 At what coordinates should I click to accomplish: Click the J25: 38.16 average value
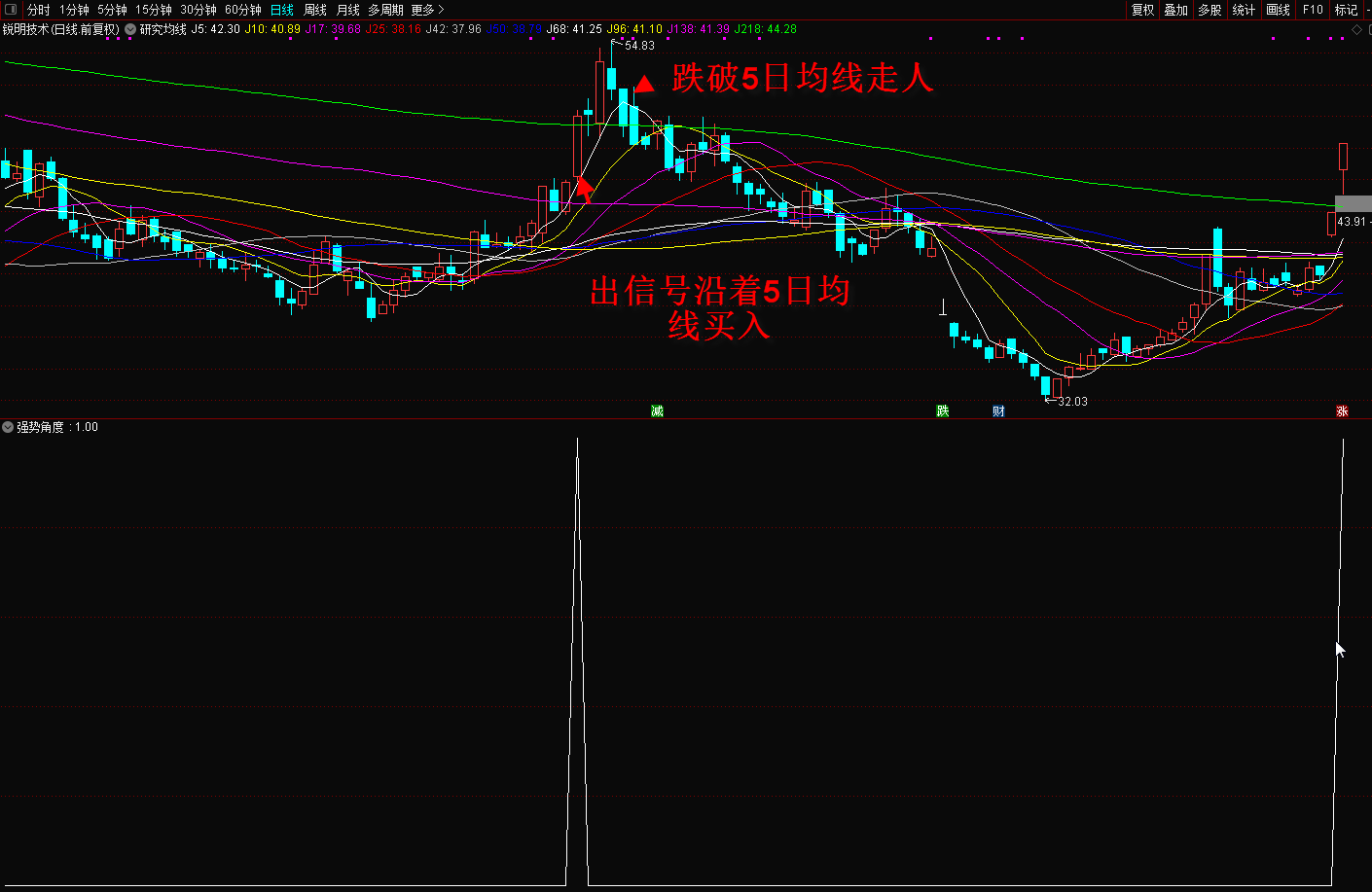click(393, 29)
